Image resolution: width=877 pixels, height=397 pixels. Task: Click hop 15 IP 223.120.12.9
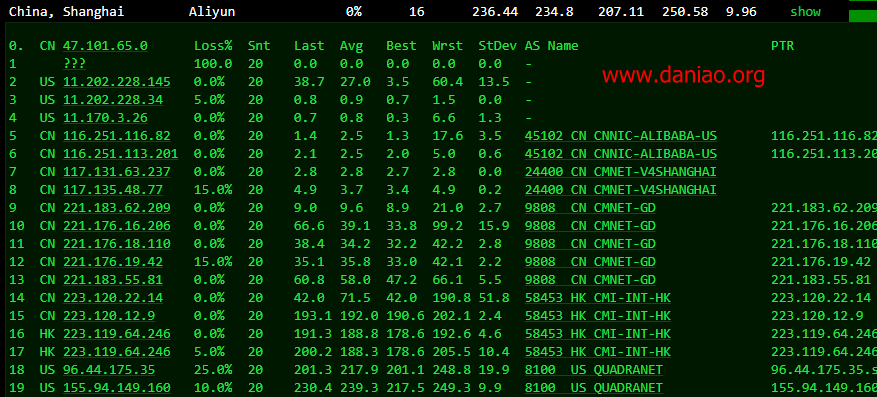point(109,315)
